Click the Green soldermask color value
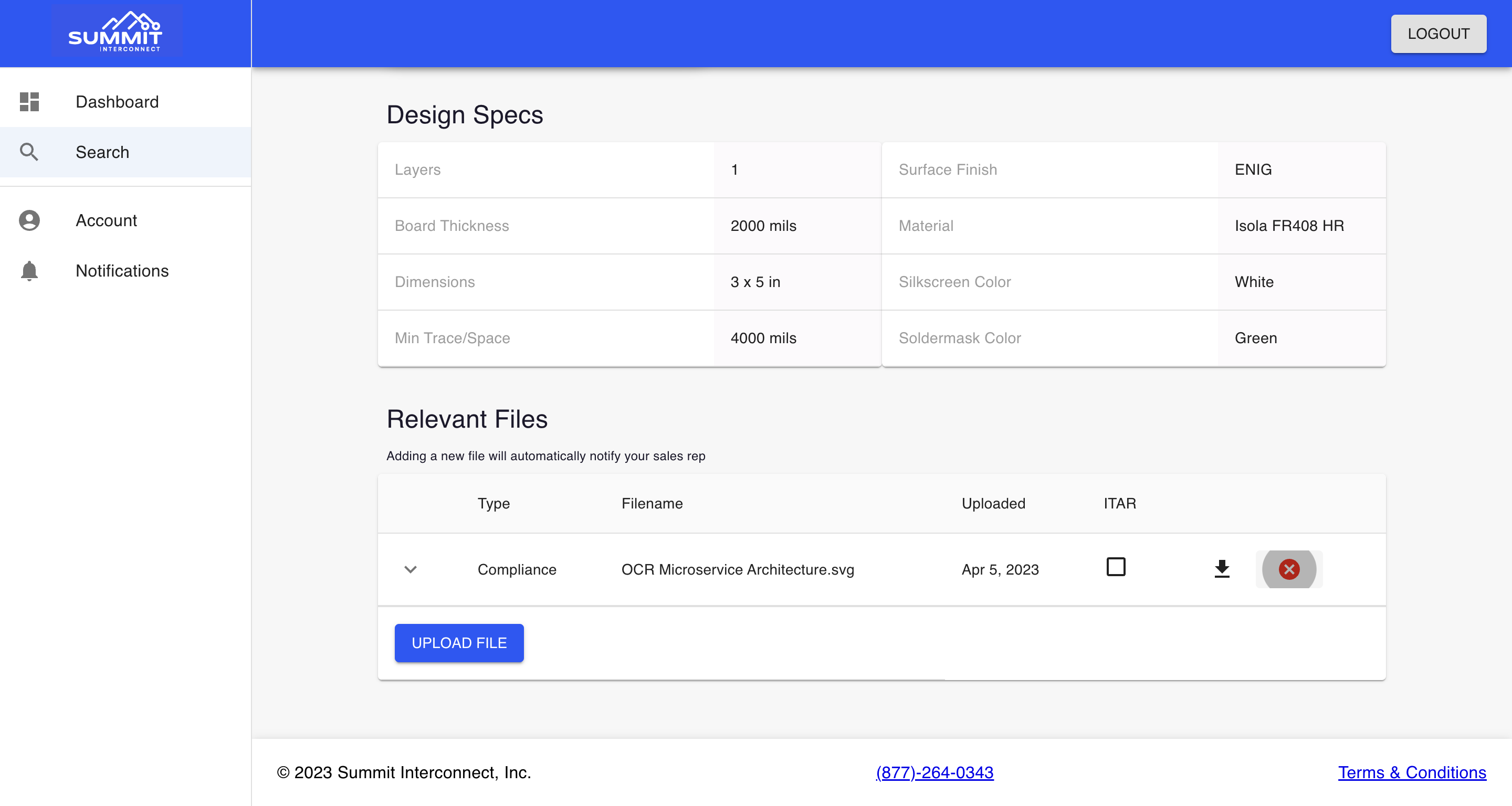This screenshot has width=1512, height=806. pos(1256,338)
